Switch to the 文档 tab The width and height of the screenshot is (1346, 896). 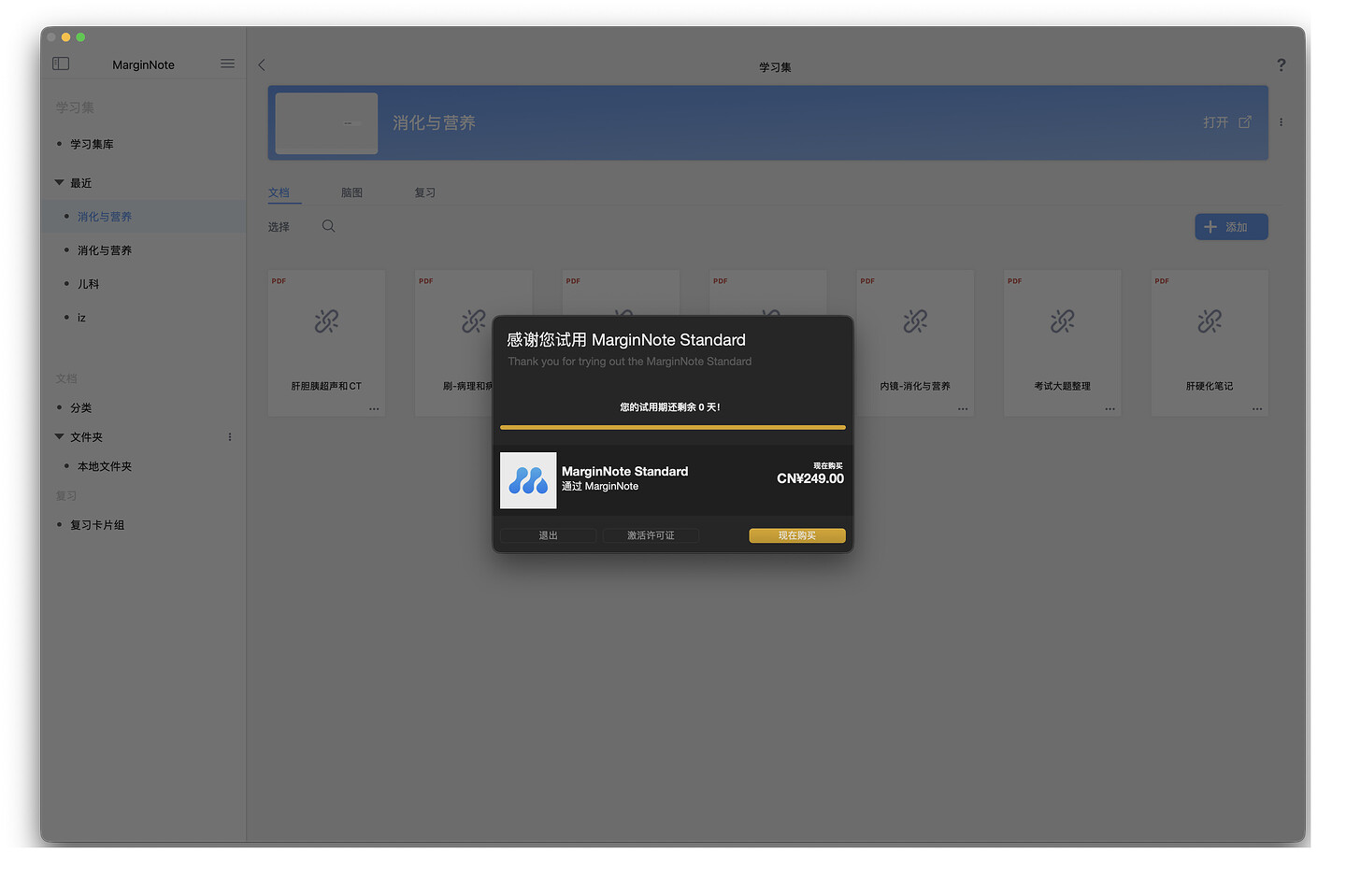[279, 192]
